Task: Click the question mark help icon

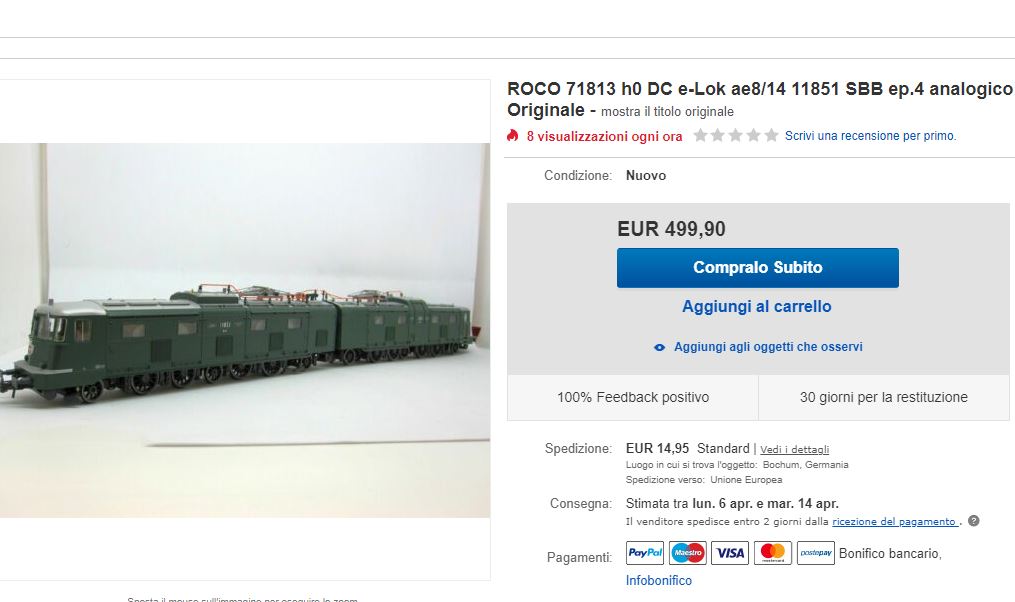Action: coord(974,520)
